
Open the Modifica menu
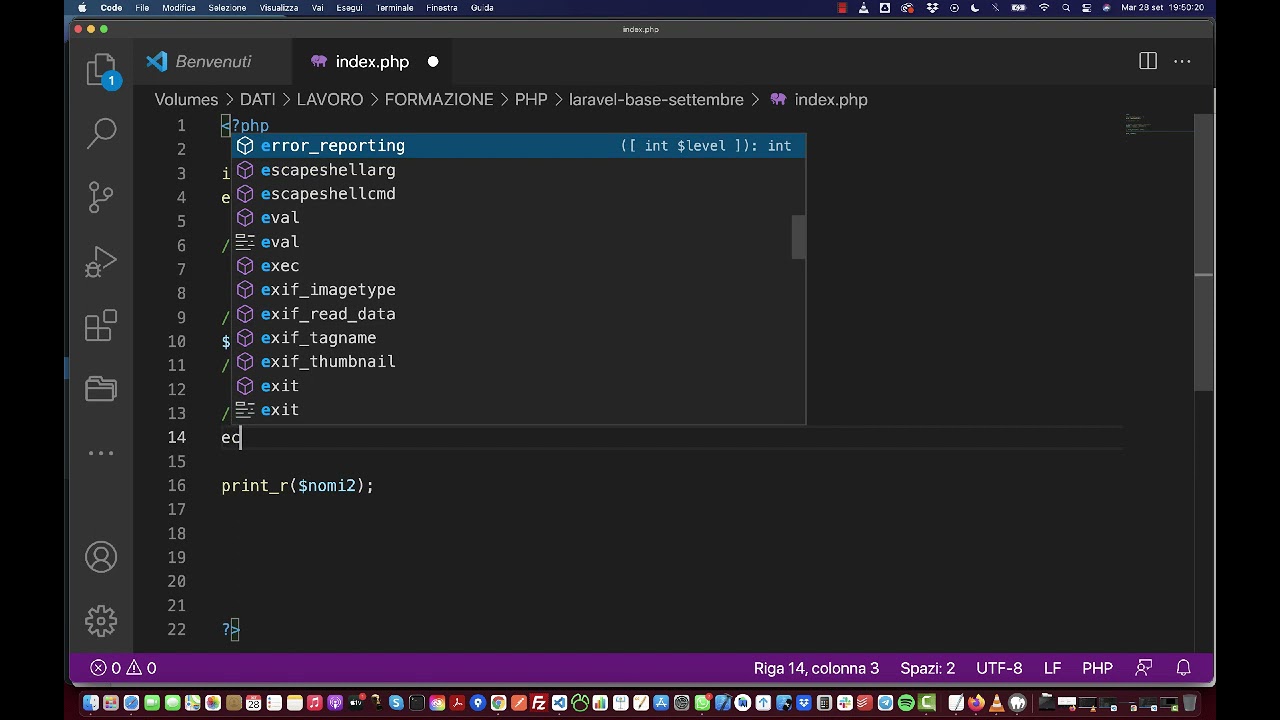[x=179, y=7]
